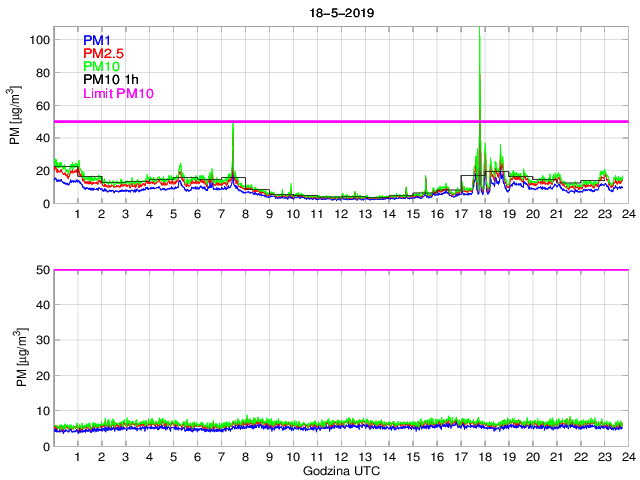This screenshot has height=480, width=640.
Task: Click the green PM10 legend label
Action: click(103, 66)
